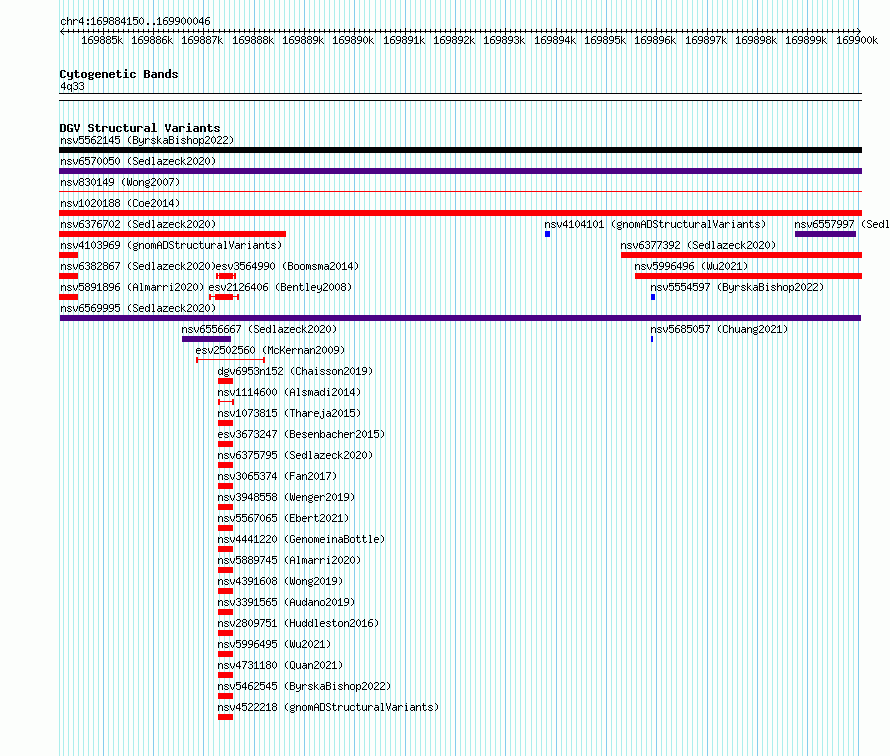Click the red interval glyph under nsv1114600
This screenshot has width=890, height=756.
(x=226, y=402)
